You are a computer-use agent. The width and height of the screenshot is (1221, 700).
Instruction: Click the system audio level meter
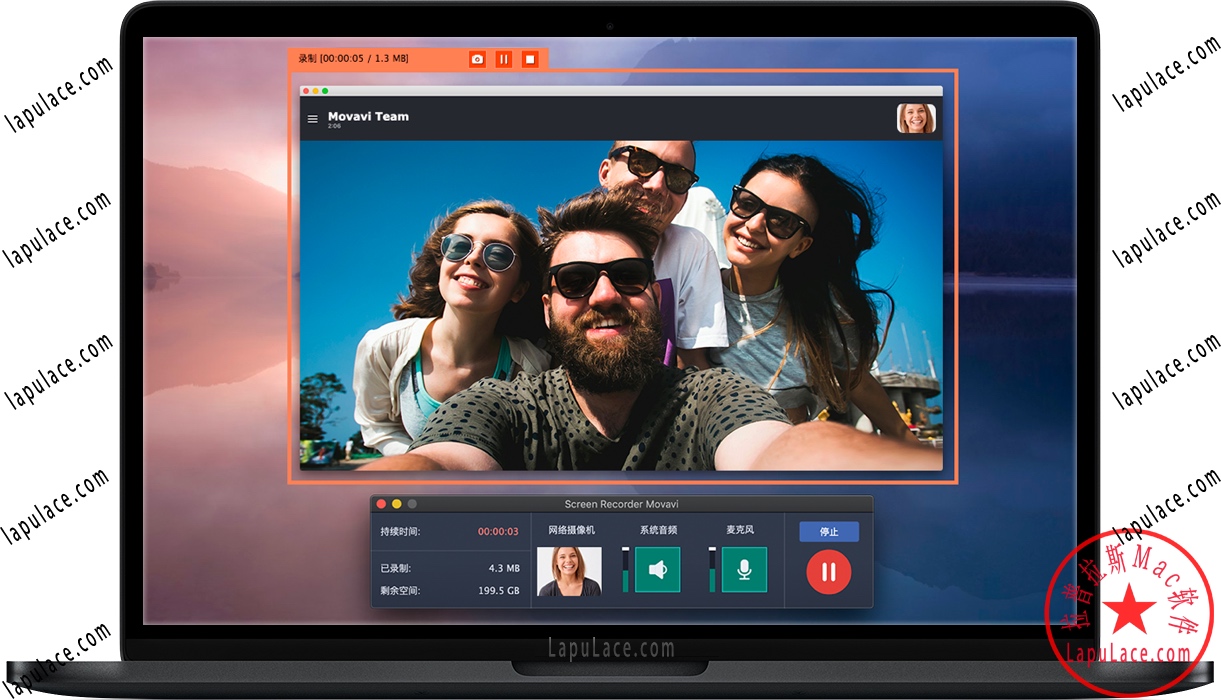click(x=625, y=571)
